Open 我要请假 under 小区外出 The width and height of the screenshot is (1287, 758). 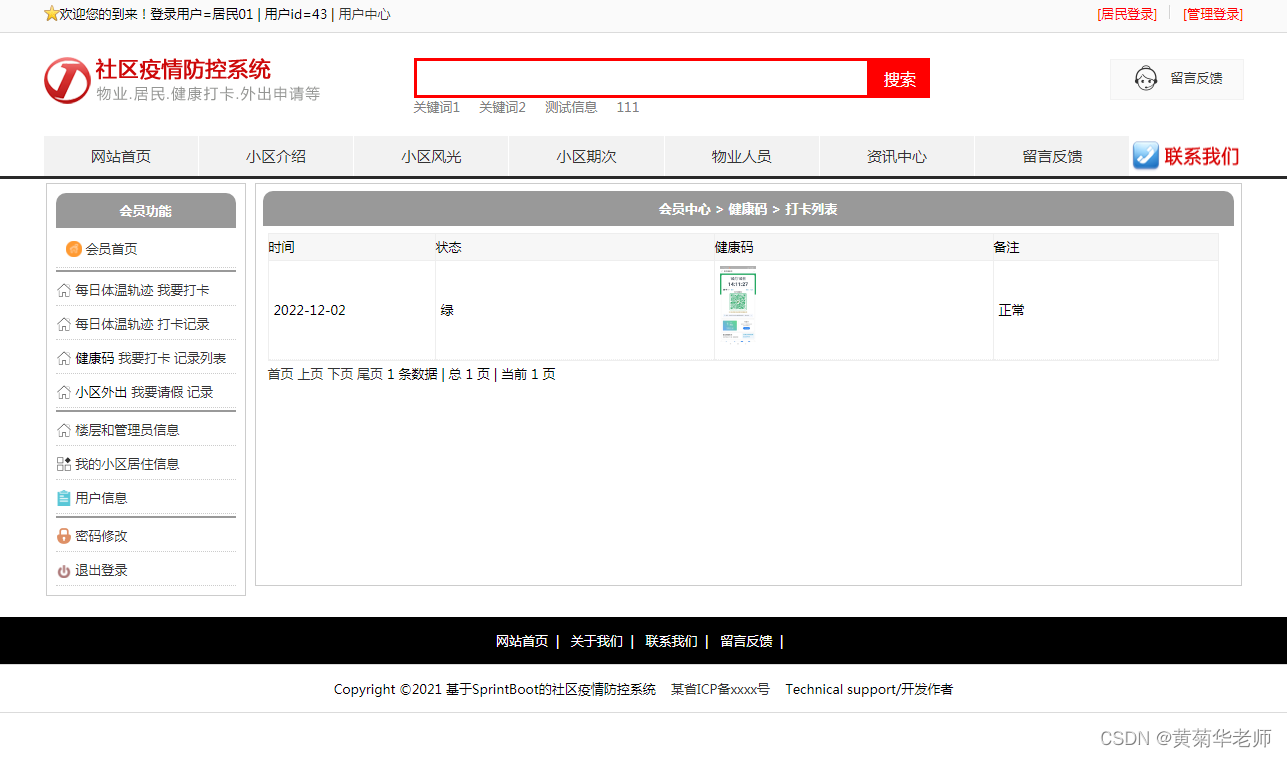157,392
